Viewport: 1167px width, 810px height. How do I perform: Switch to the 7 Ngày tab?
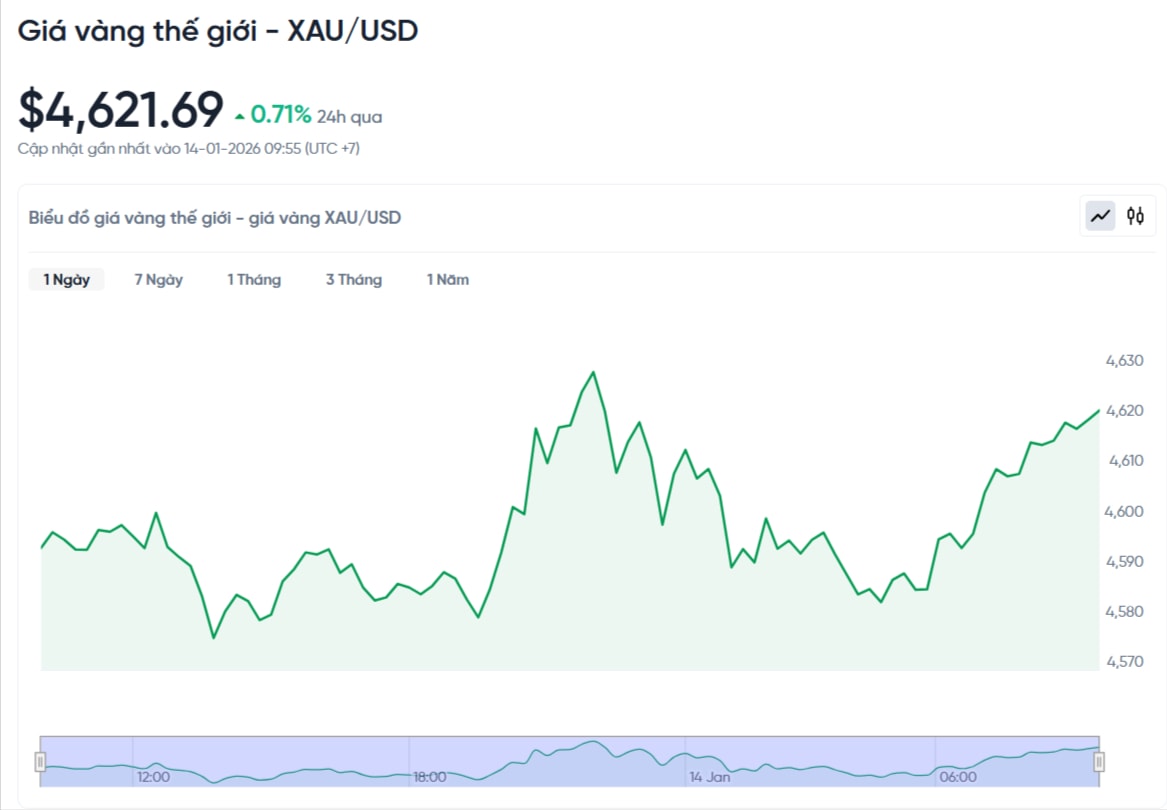(157, 280)
